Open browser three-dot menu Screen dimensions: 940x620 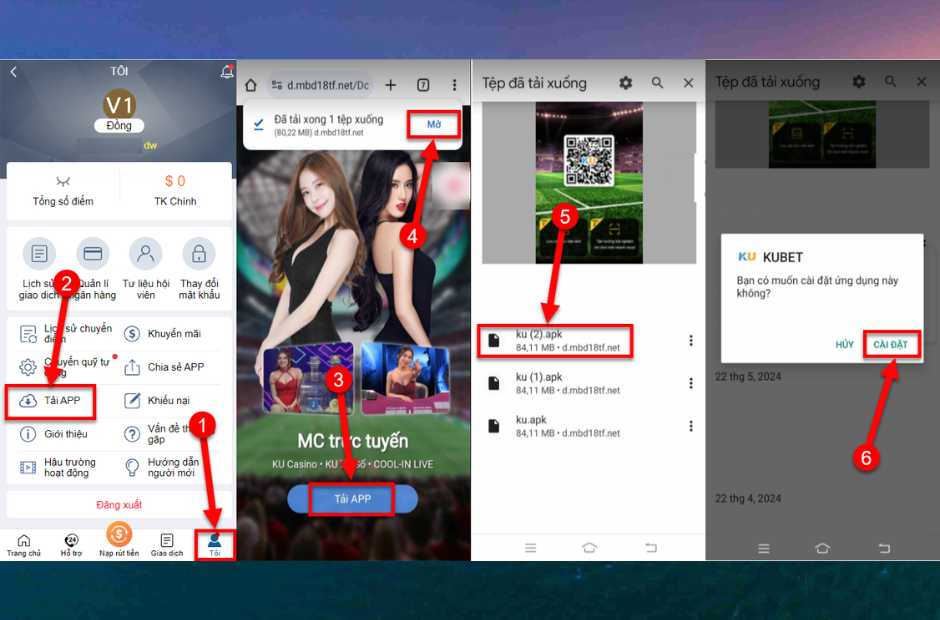click(x=454, y=85)
